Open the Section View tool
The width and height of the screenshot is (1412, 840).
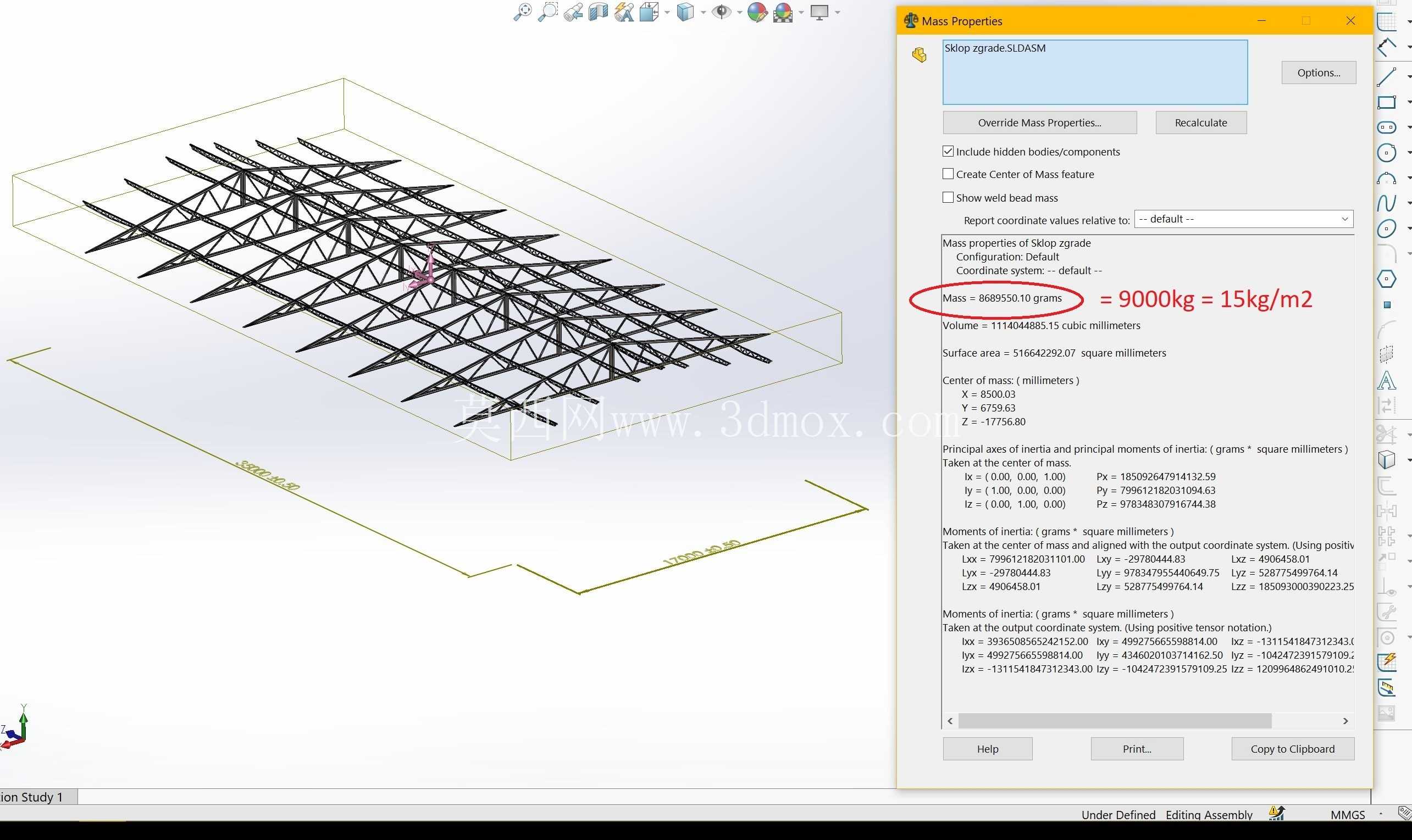[x=598, y=12]
